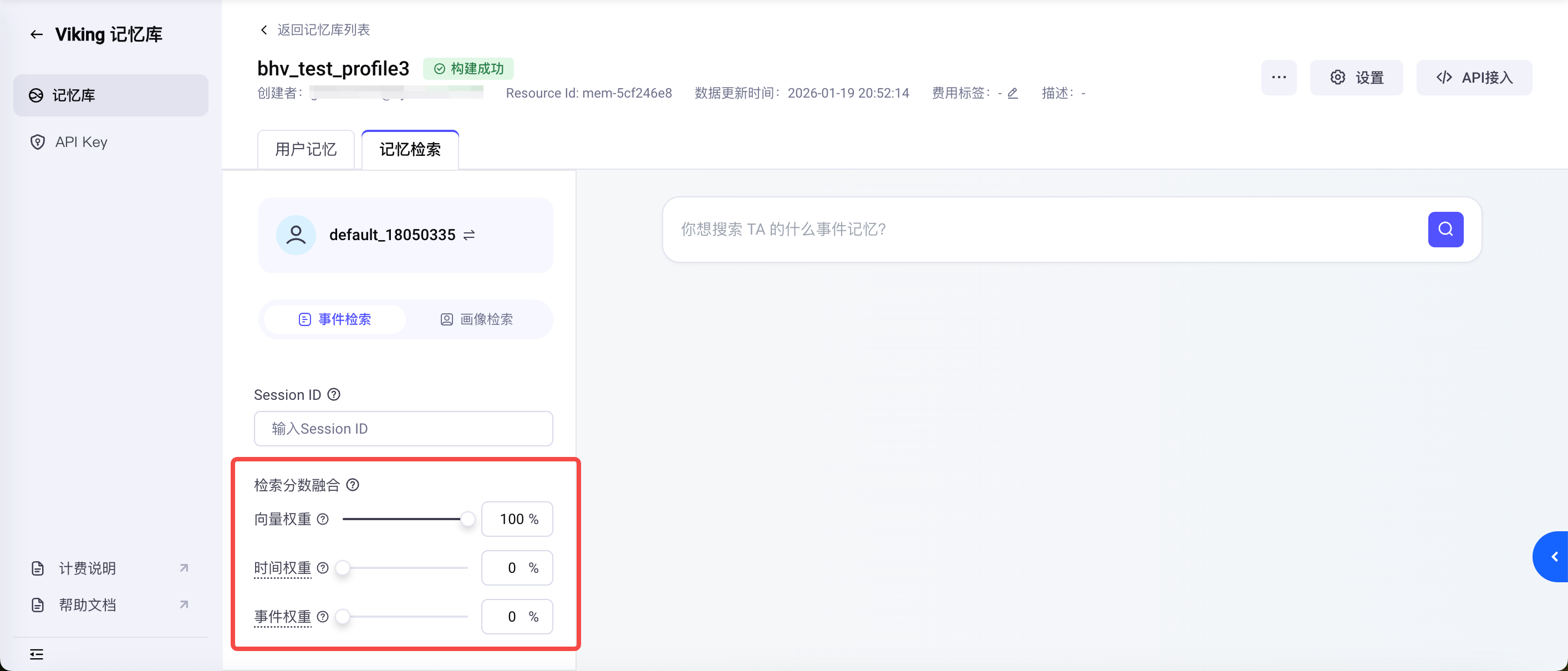This screenshot has height=671, width=1568.
Task: Edit the 费用标签 using pencil icon
Action: (x=1013, y=93)
